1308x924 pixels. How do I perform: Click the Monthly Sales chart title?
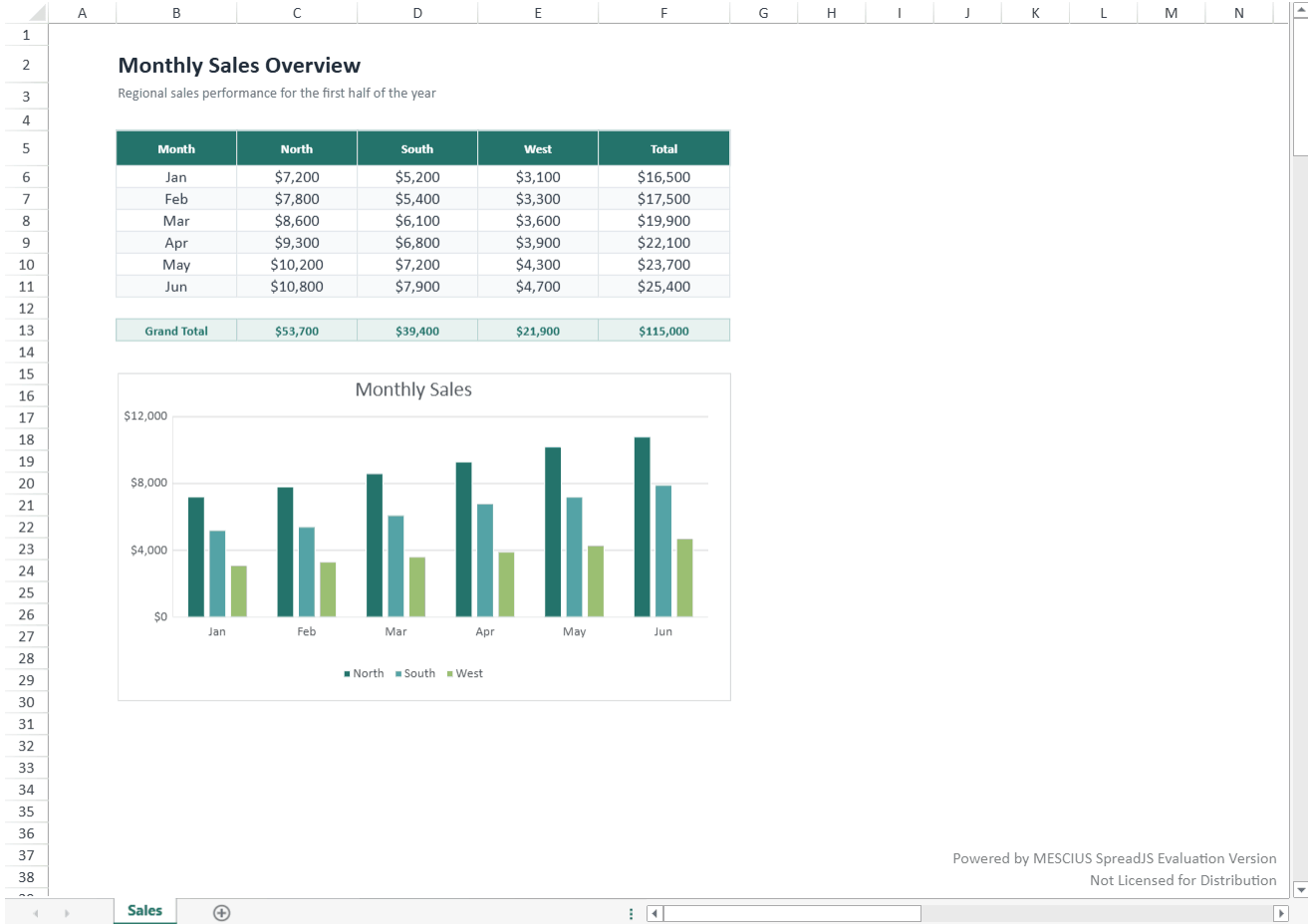point(413,390)
